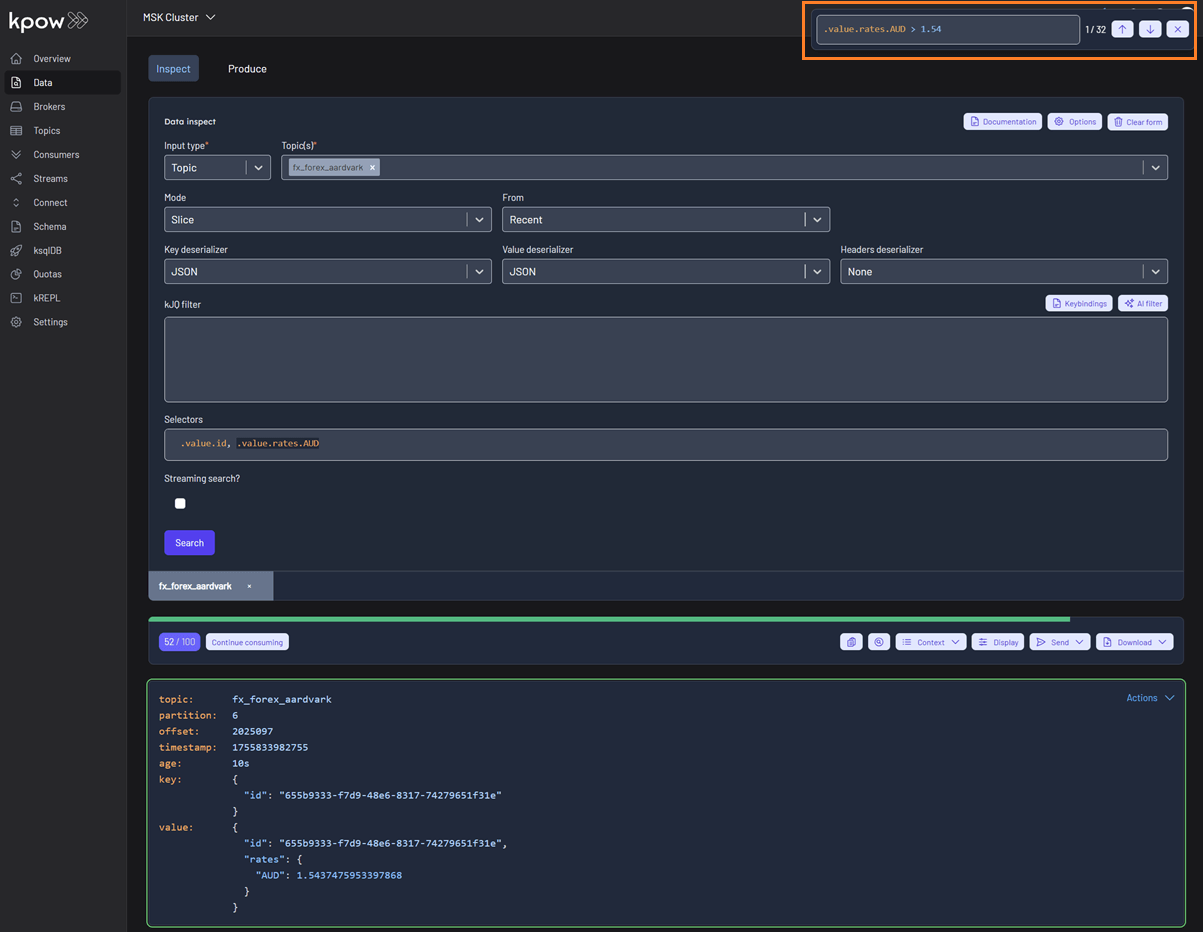This screenshot has height=932, width=1203.
Task: Copy results with the clipboard icon button
Action: [x=851, y=642]
